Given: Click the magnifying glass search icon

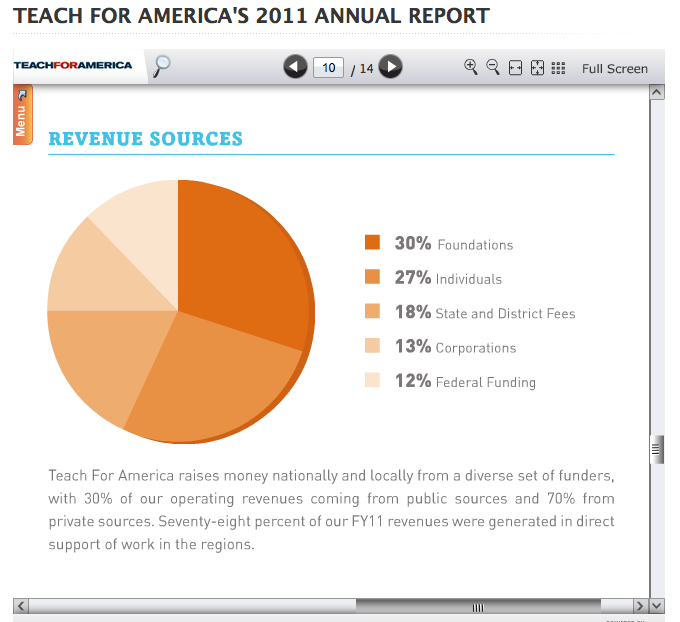Looking at the screenshot, I should (x=161, y=66).
